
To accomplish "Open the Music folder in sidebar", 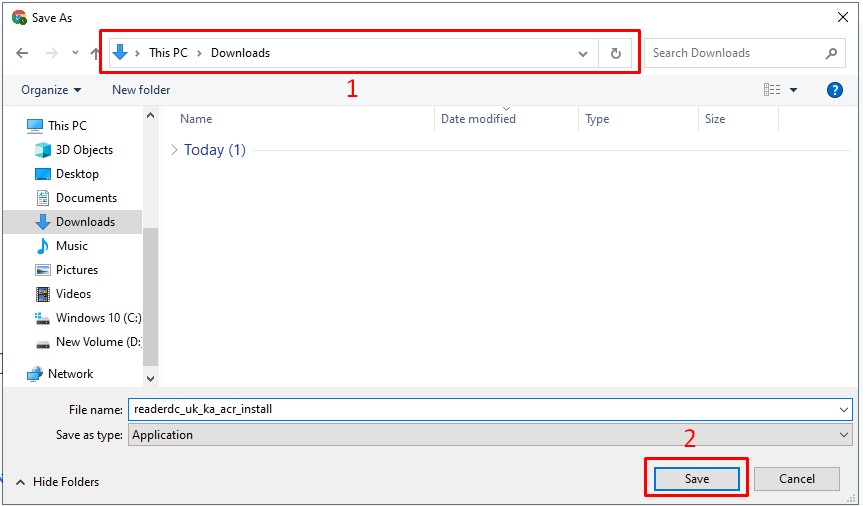I will pos(72,246).
